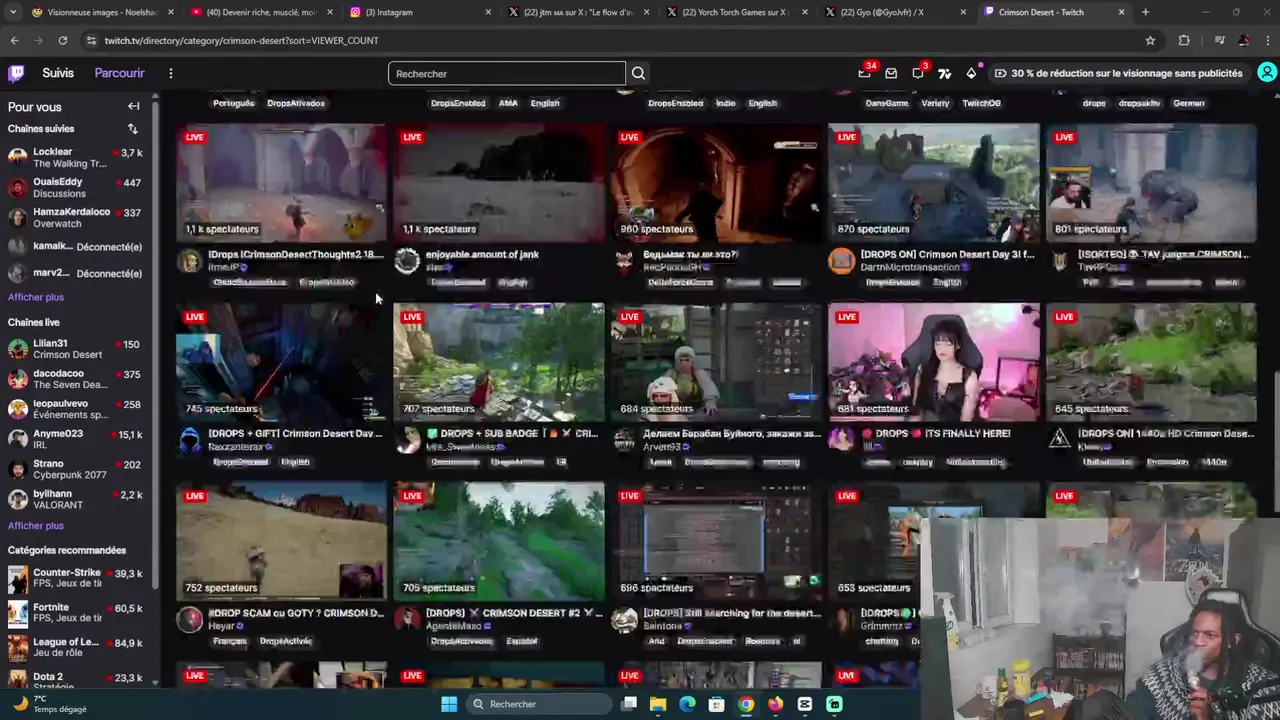The image size is (1280, 720).
Task: Open the Windows Start menu
Action: point(449,704)
